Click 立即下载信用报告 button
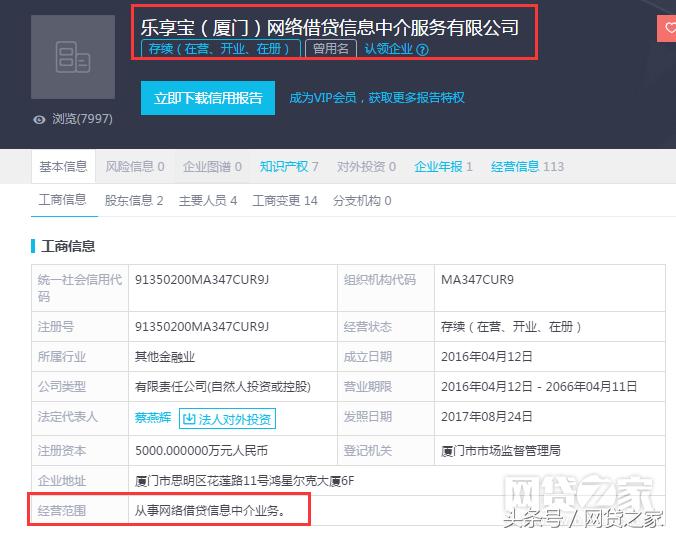 coord(208,98)
